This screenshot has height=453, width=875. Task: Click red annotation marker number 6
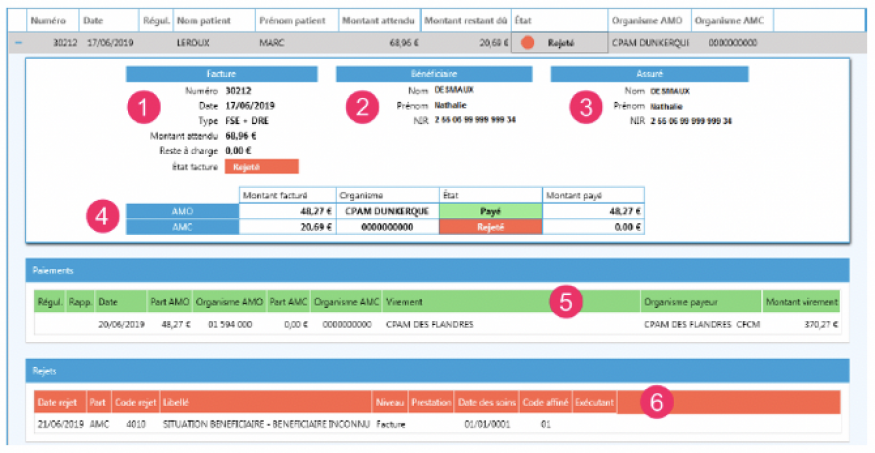655,401
